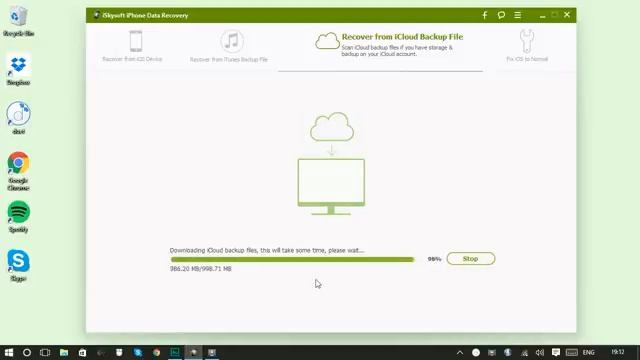
Task: Open the Facebook share icon
Action: point(484,15)
